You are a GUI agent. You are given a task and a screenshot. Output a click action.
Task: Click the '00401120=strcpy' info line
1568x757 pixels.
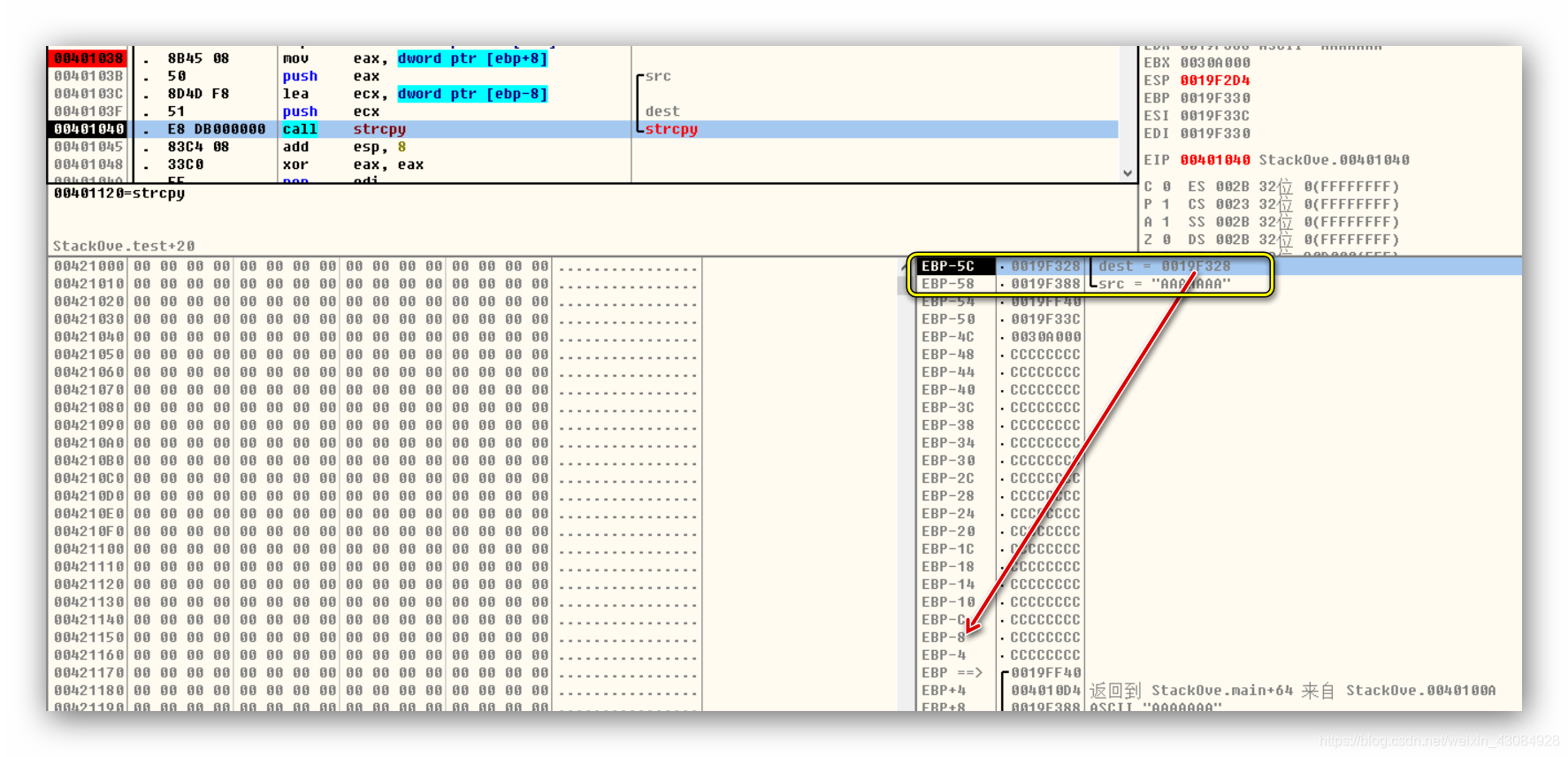point(119,193)
